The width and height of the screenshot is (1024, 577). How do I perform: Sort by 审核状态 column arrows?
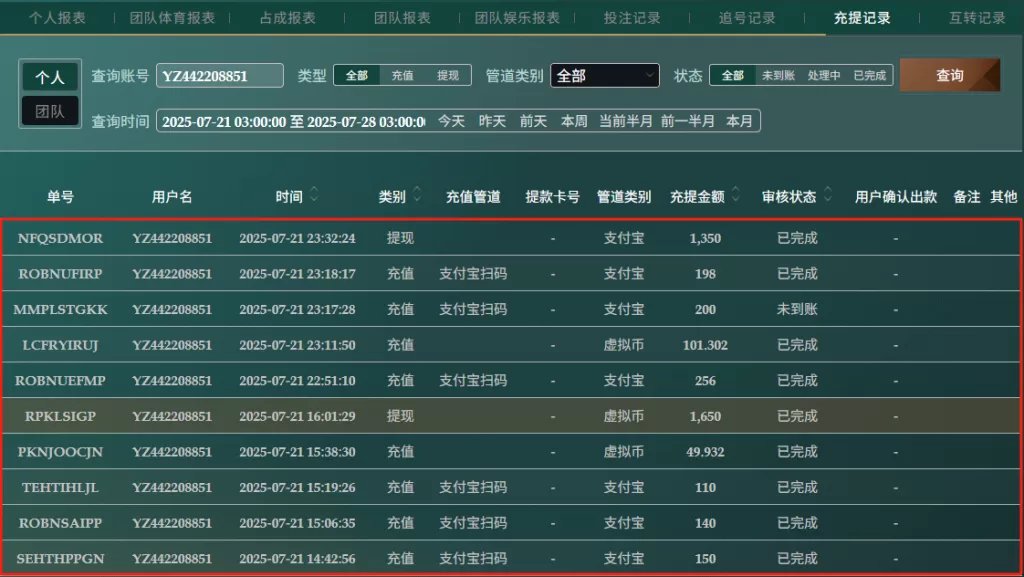[x=828, y=194]
